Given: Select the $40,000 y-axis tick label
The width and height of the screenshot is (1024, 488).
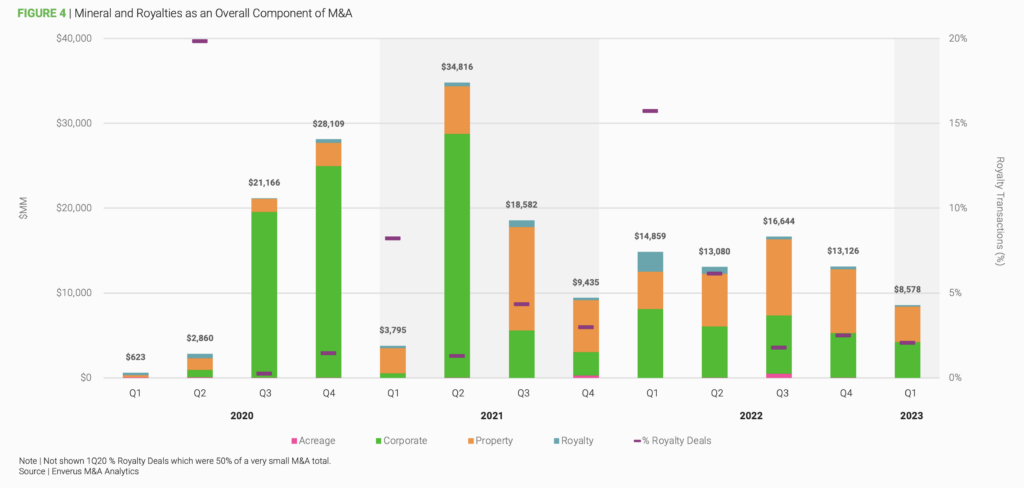Looking at the screenshot, I should coord(73,39).
